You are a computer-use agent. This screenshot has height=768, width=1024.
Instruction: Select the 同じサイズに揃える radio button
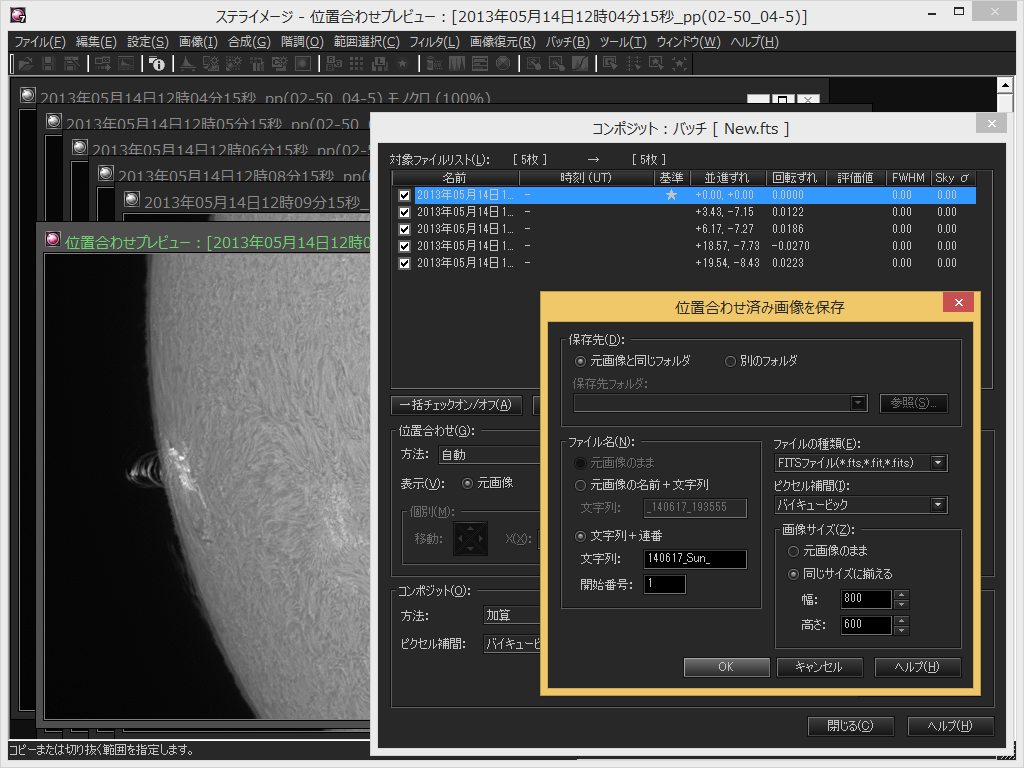793,575
